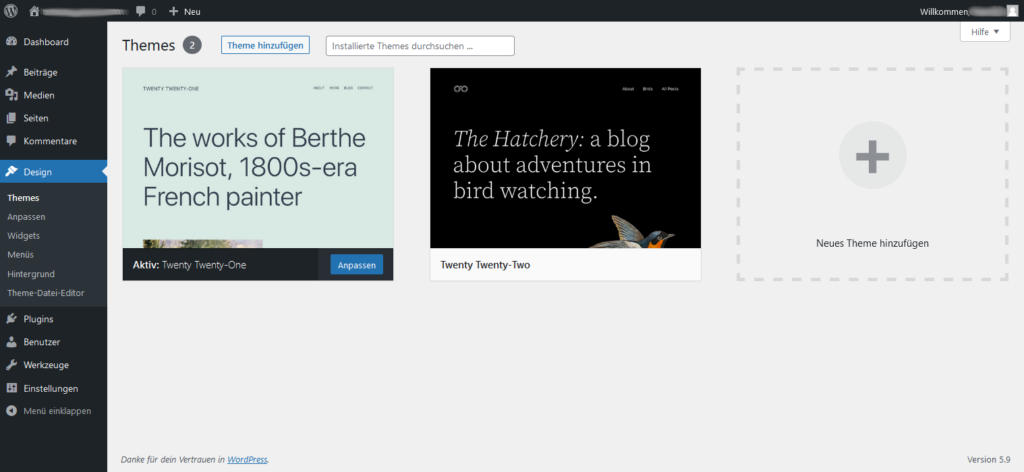Viewport: 1024px width, 472px height.
Task: Click the Menü einklappen arrow icon
Action: (11, 411)
